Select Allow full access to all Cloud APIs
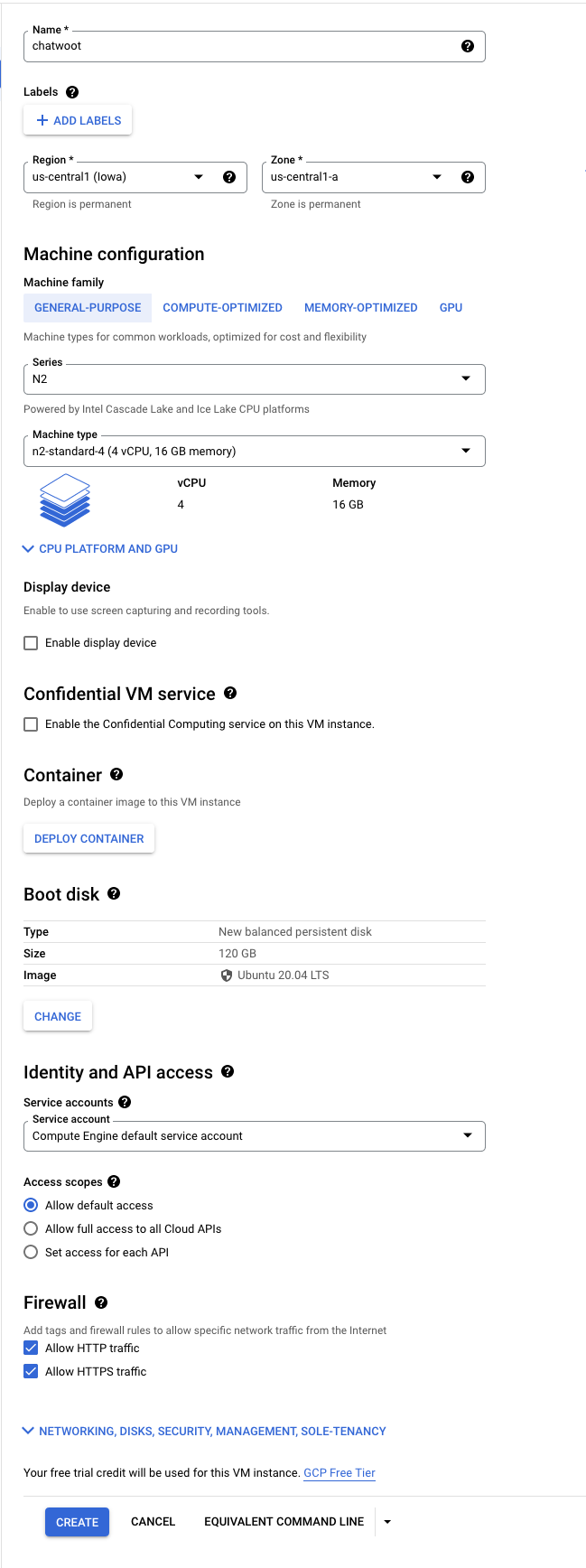 [31, 1228]
